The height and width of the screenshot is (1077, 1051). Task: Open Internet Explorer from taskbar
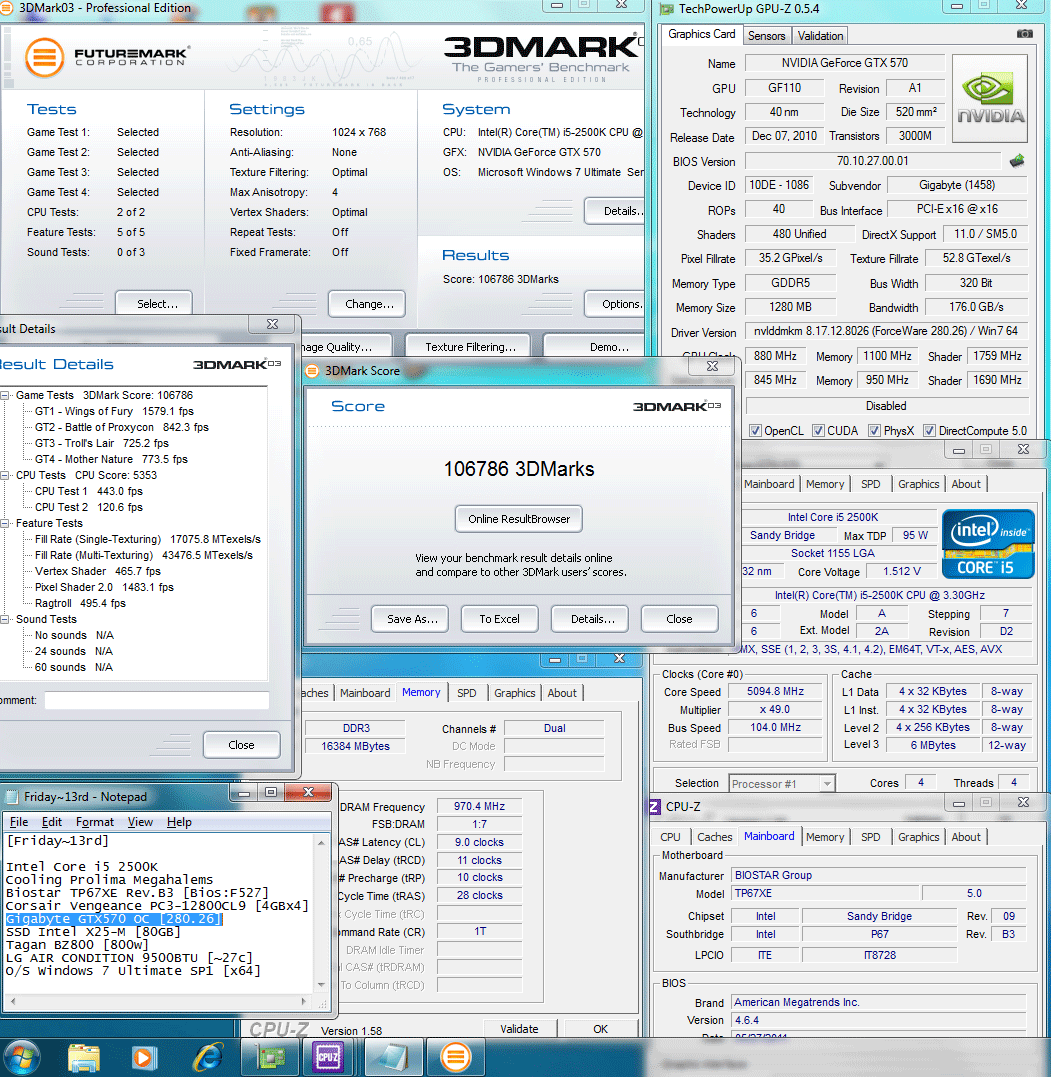(x=207, y=1058)
